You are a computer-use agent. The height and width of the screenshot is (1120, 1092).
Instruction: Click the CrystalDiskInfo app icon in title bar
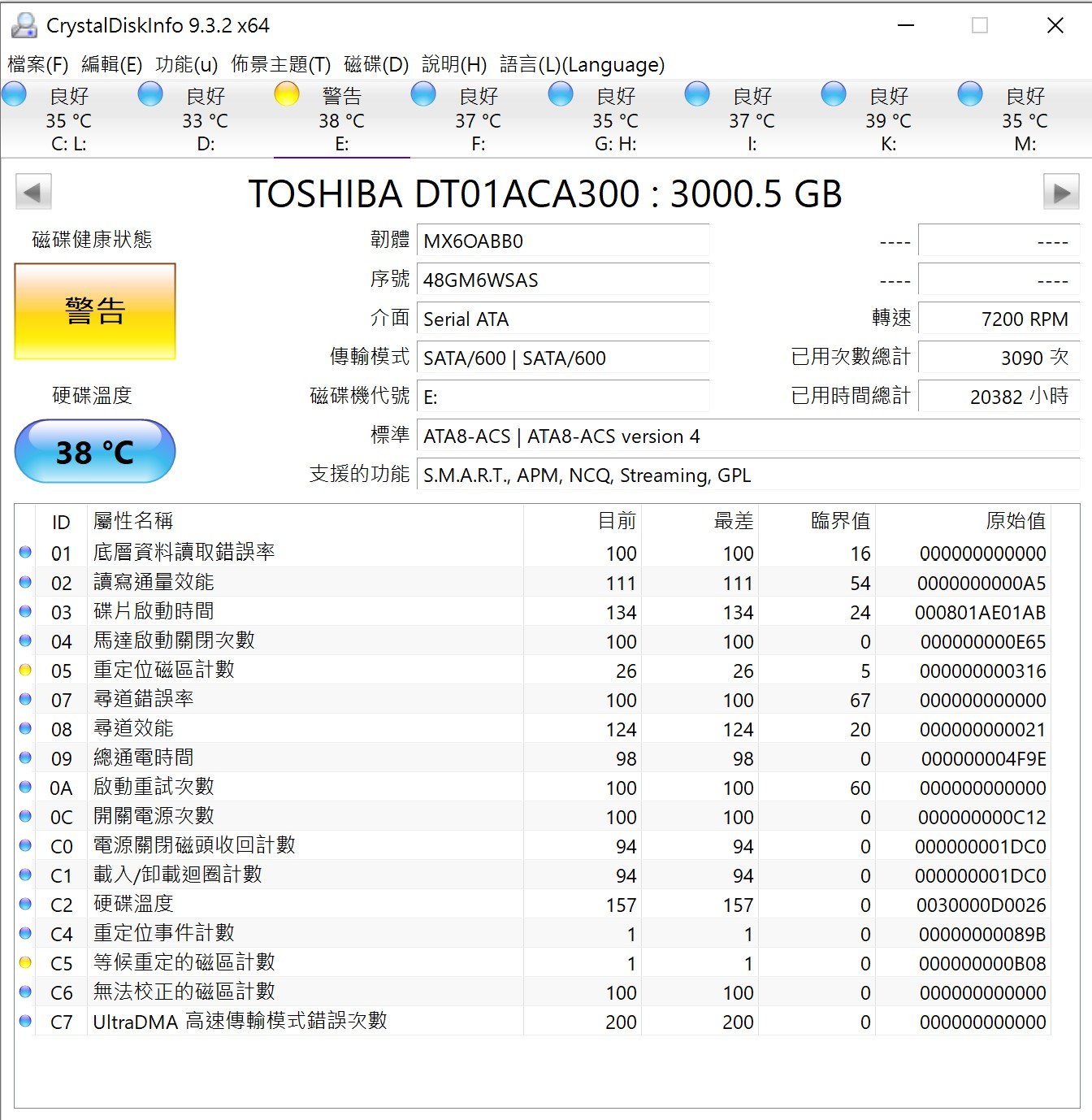[x=24, y=25]
